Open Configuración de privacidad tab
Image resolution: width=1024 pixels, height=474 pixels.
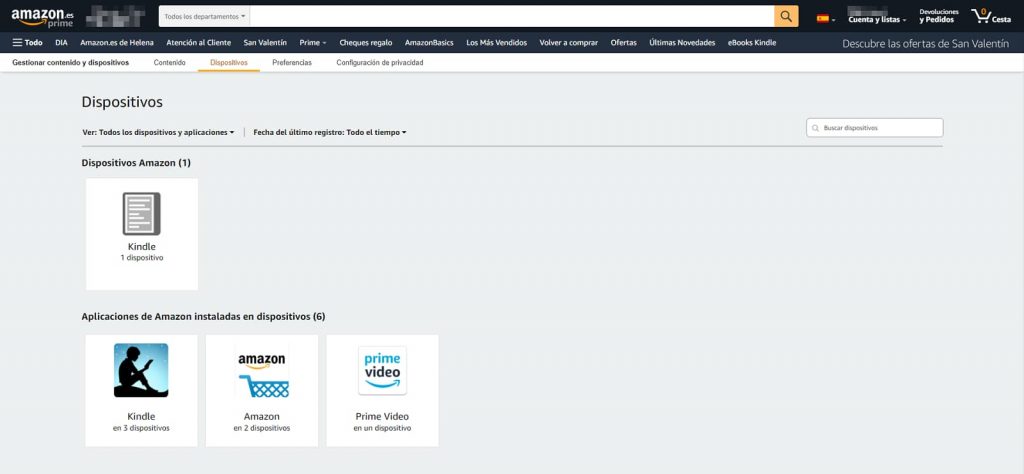click(379, 63)
